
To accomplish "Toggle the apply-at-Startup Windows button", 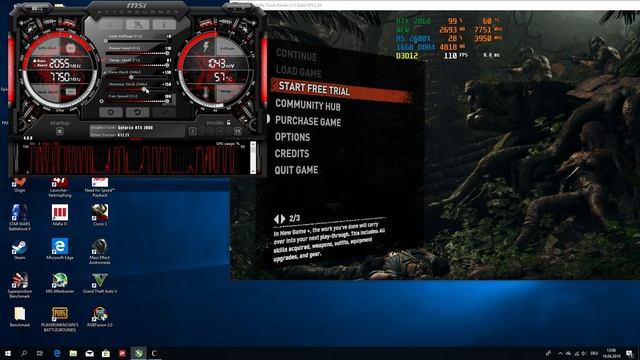I will coord(60,131).
